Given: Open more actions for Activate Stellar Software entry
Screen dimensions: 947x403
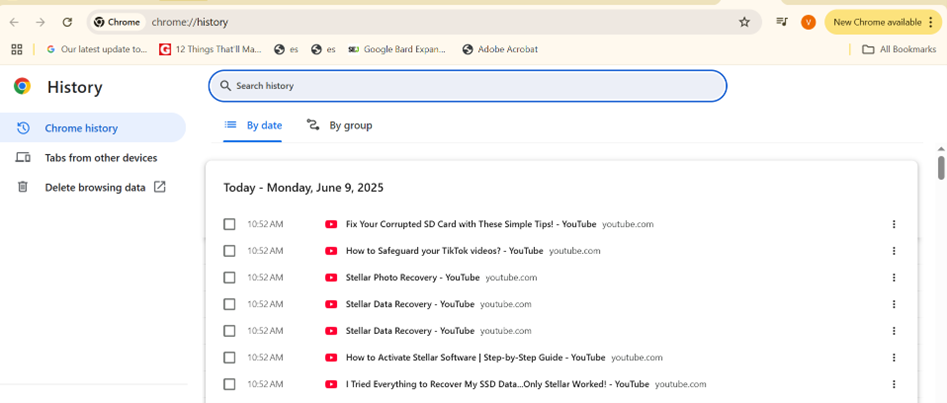Looking at the screenshot, I should point(894,357).
